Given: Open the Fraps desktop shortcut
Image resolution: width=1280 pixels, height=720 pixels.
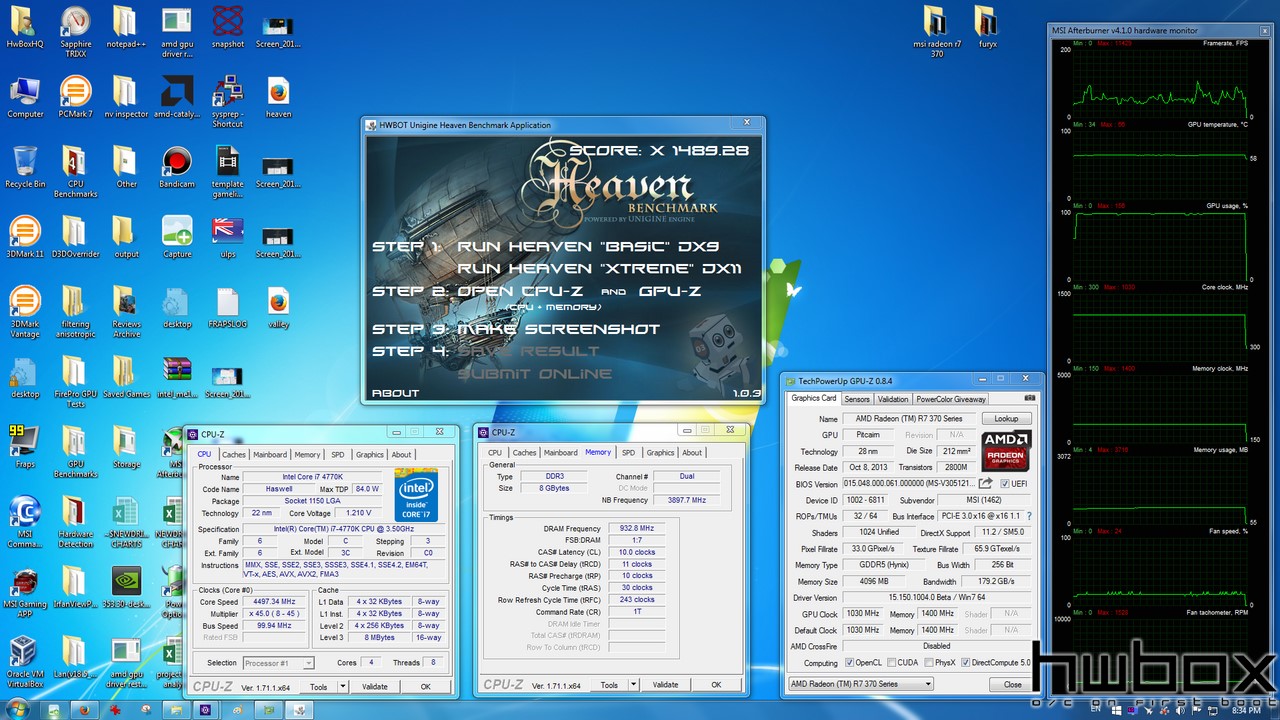Looking at the screenshot, I should (x=25, y=447).
